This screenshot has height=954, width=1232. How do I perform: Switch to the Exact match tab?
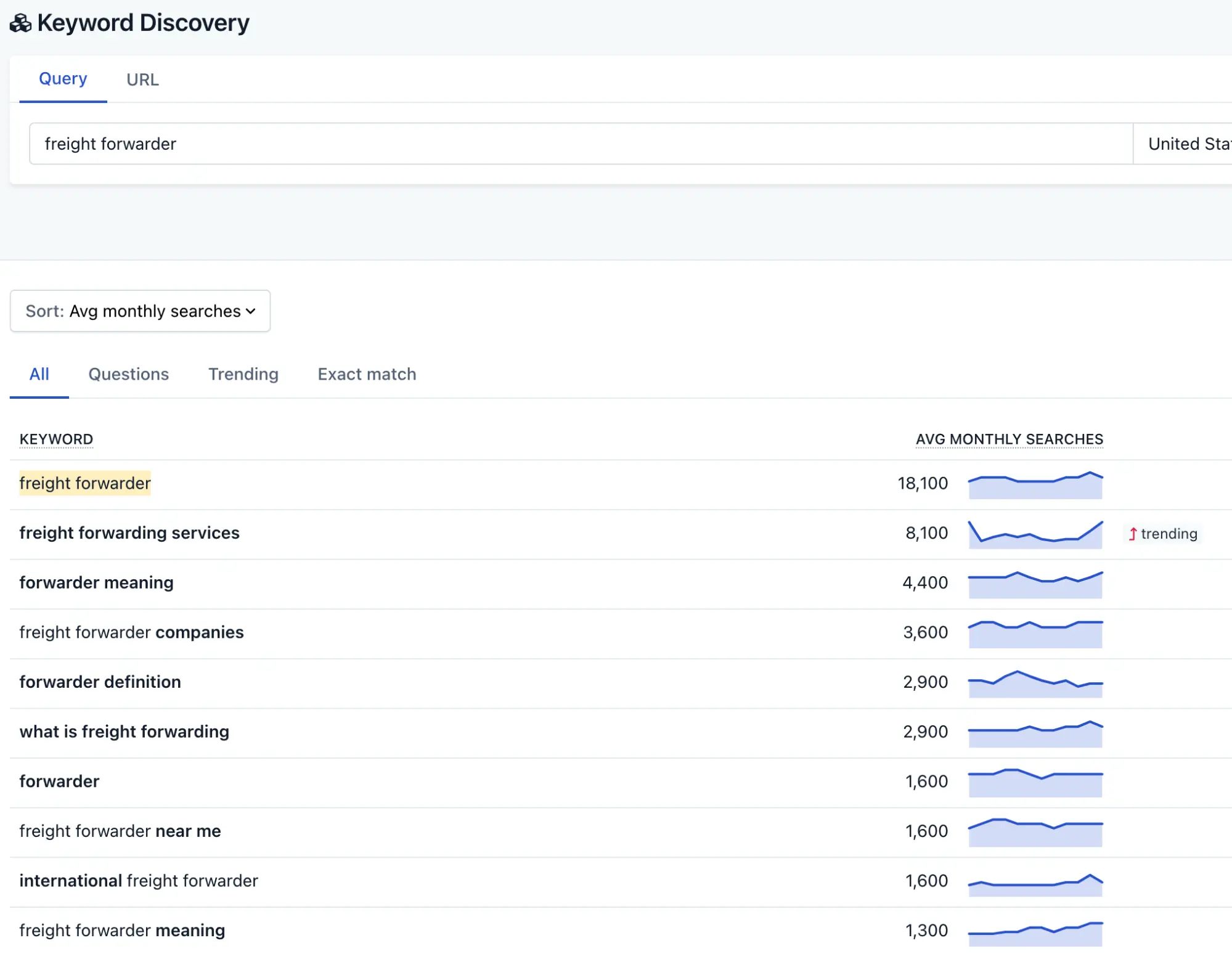coord(367,374)
